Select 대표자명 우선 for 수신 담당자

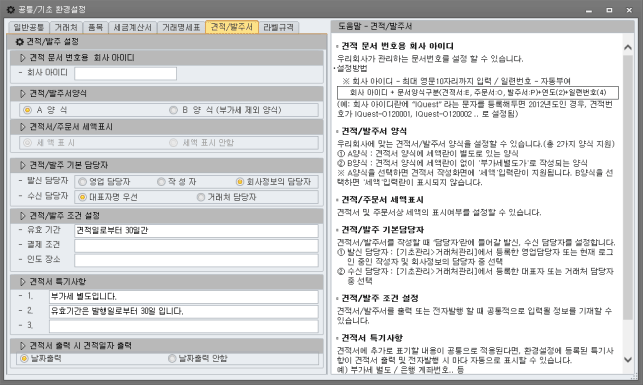coord(82,197)
